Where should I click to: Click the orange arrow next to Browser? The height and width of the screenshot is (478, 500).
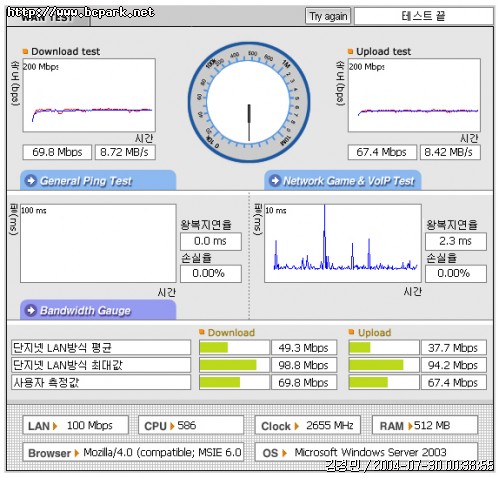77,453
